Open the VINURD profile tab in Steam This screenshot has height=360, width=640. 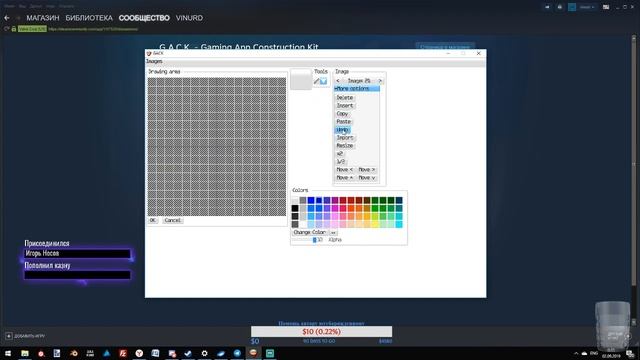point(189,18)
